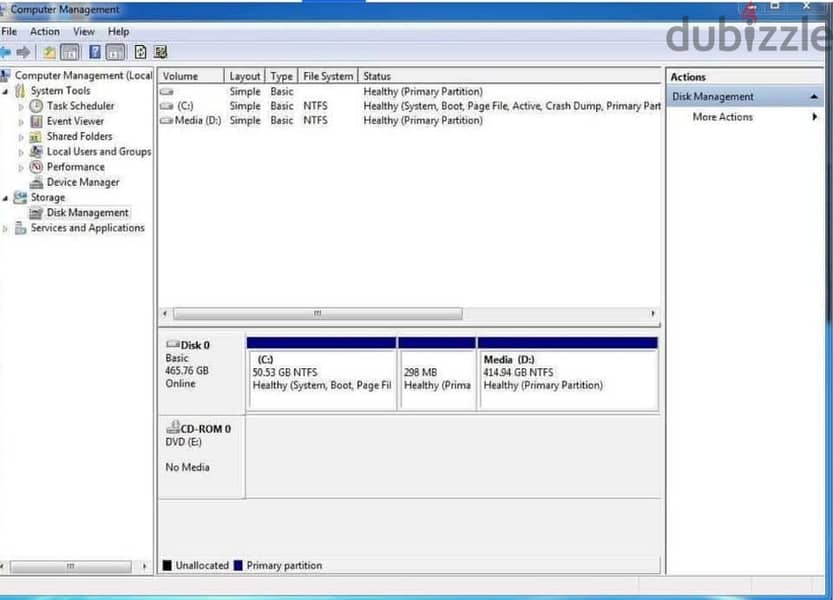This screenshot has width=833, height=600.
Task: Click the Services and Applications icon
Action: (20, 228)
